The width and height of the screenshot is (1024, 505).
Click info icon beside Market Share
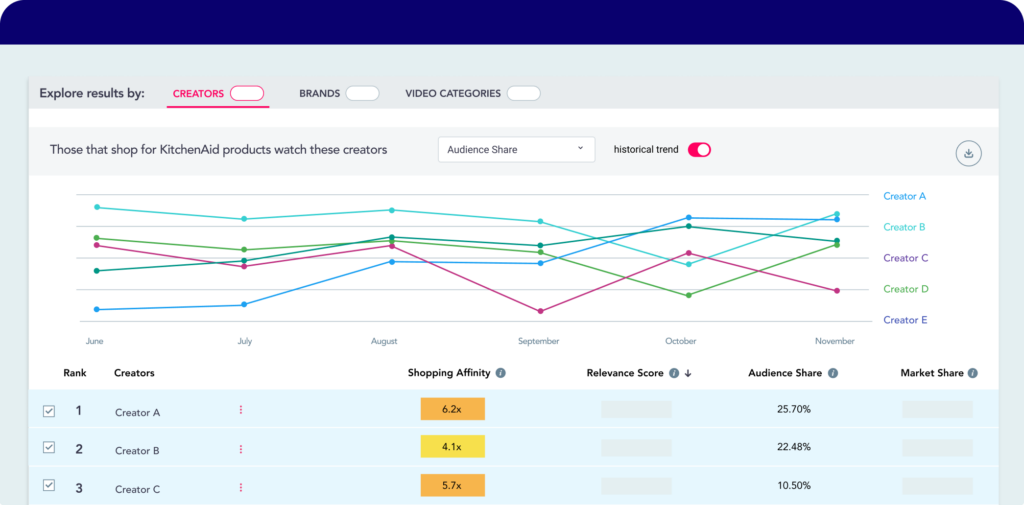click(972, 373)
